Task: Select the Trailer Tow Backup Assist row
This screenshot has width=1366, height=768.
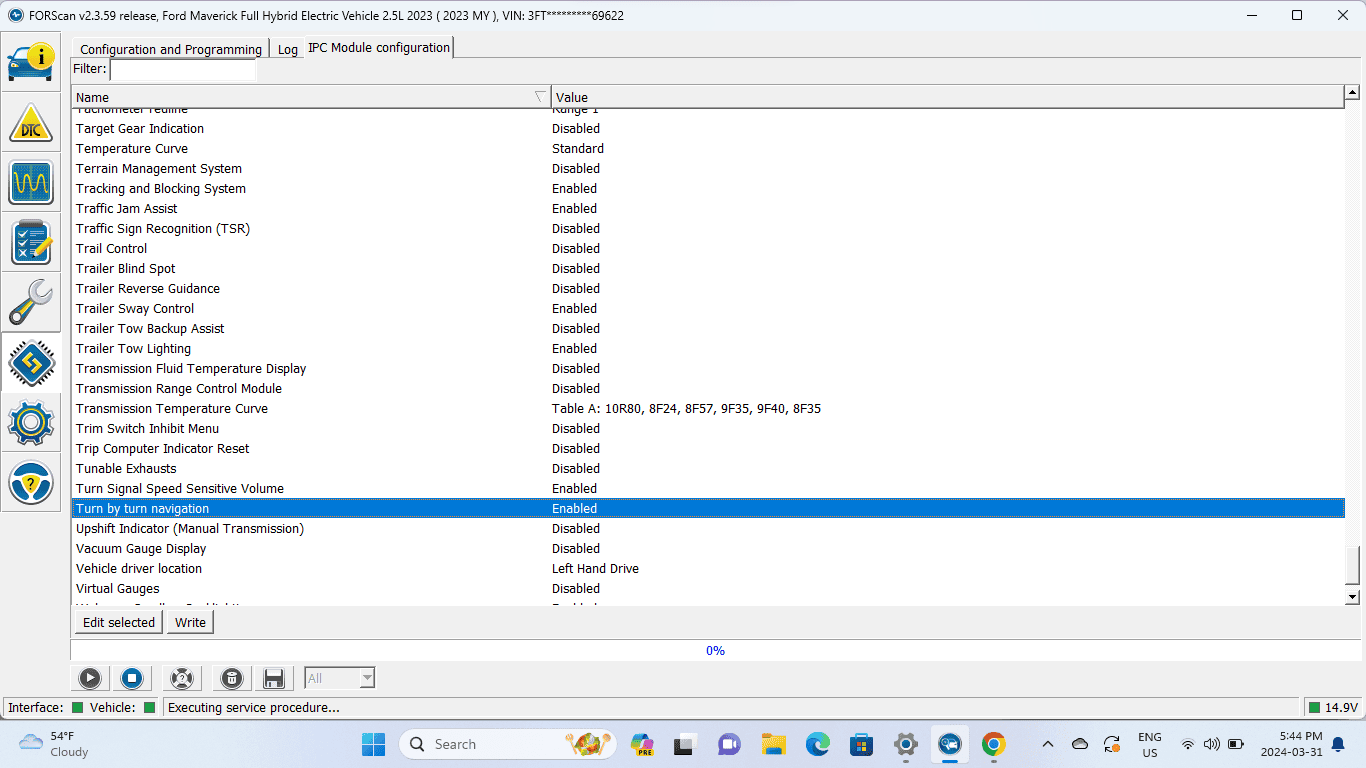Action: [708, 328]
